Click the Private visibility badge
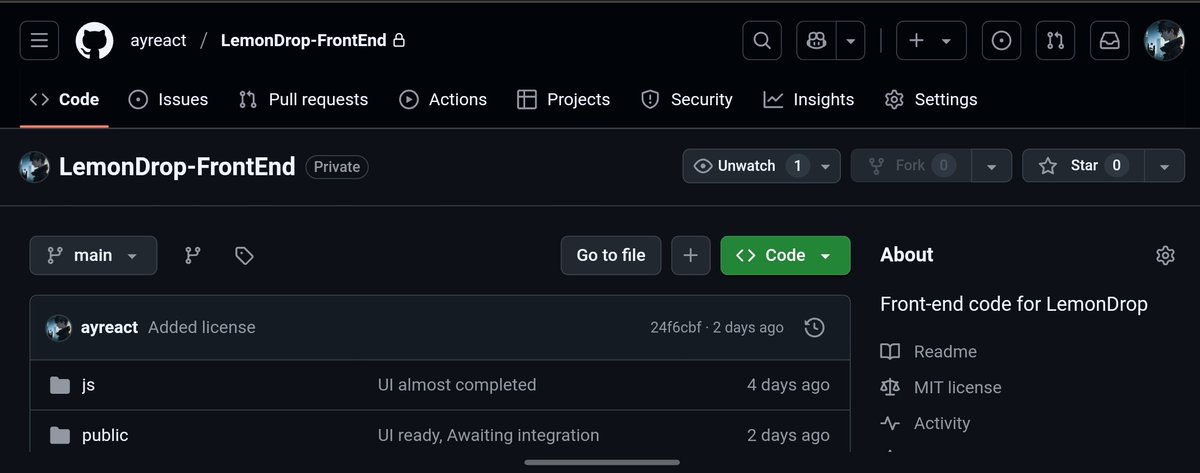This screenshot has width=1200, height=473. pyautogui.click(x=337, y=167)
